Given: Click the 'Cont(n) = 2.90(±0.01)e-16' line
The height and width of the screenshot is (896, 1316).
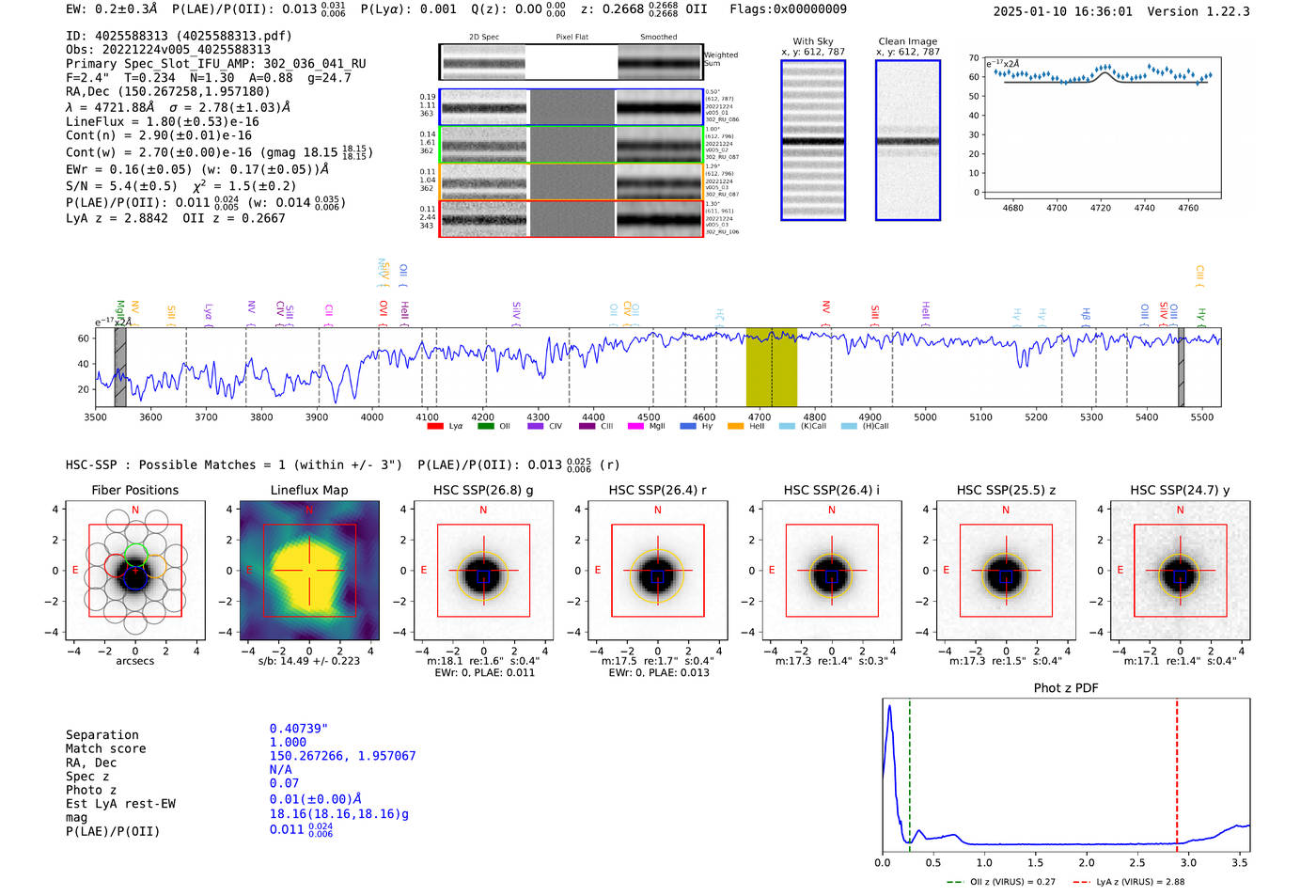Looking at the screenshot, I should pyautogui.click(x=159, y=136).
